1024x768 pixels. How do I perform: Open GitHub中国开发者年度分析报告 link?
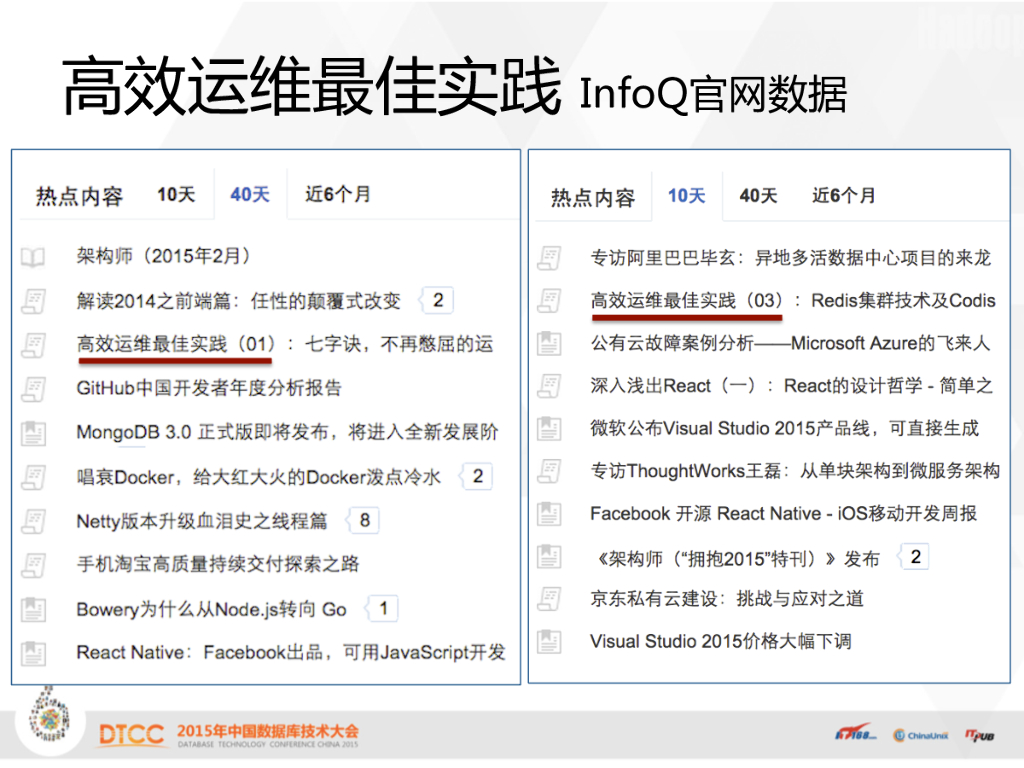click(x=209, y=388)
